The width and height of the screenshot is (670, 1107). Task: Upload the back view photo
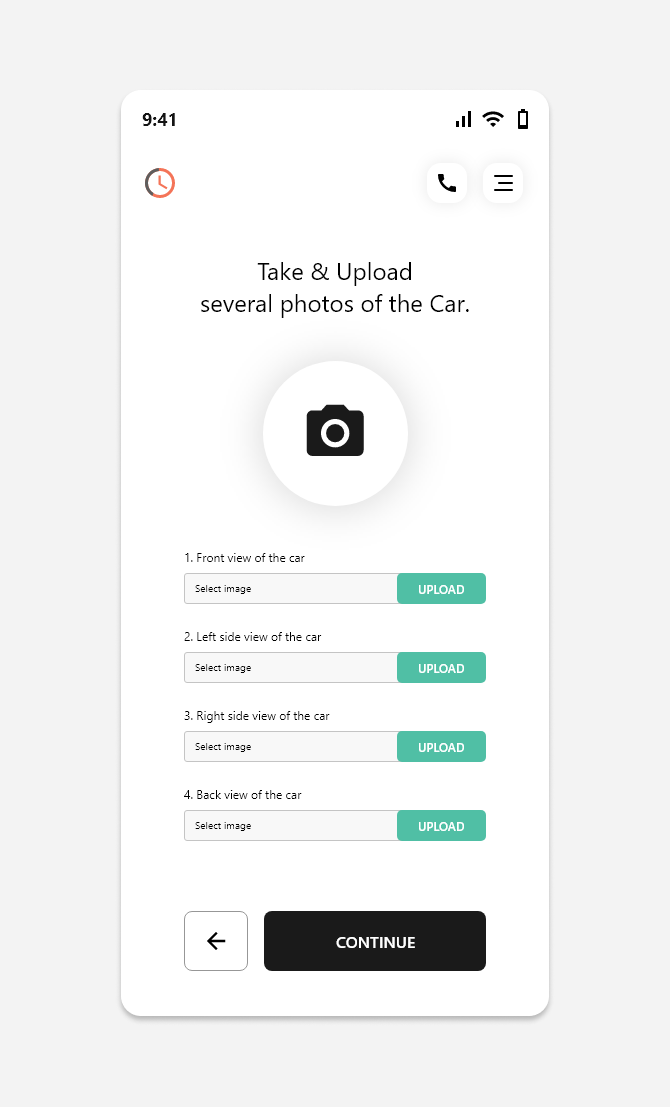tap(441, 826)
